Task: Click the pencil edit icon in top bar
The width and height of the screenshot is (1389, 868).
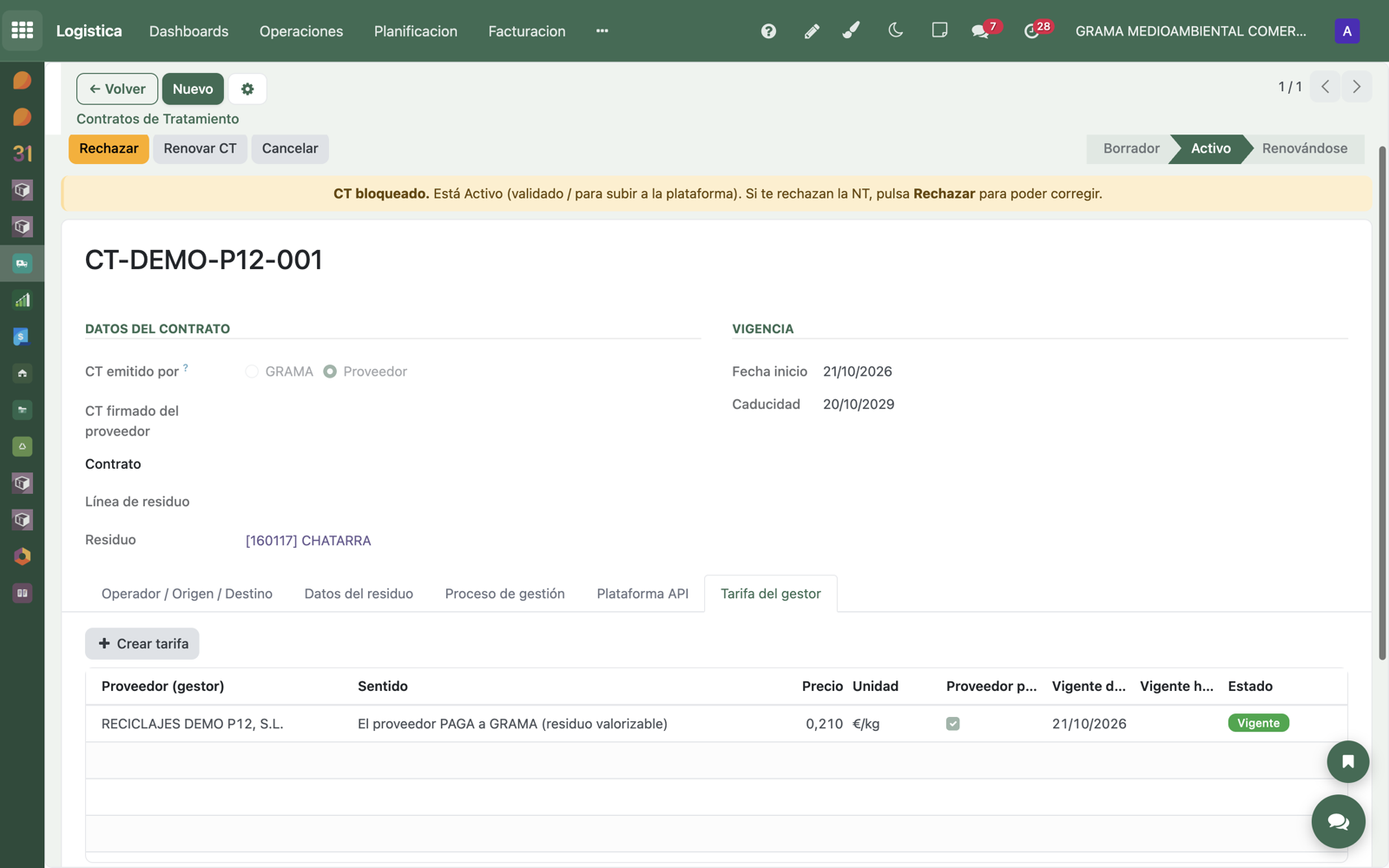Action: click(x=812, y=31)
